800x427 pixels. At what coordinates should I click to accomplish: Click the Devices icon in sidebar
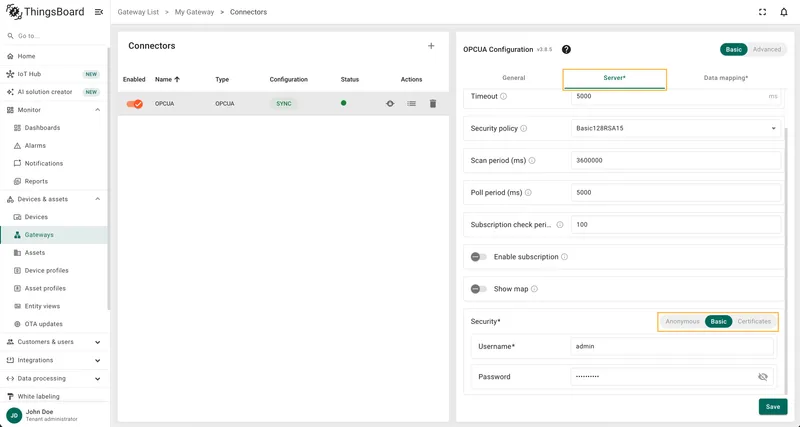[x=17, y=217]
